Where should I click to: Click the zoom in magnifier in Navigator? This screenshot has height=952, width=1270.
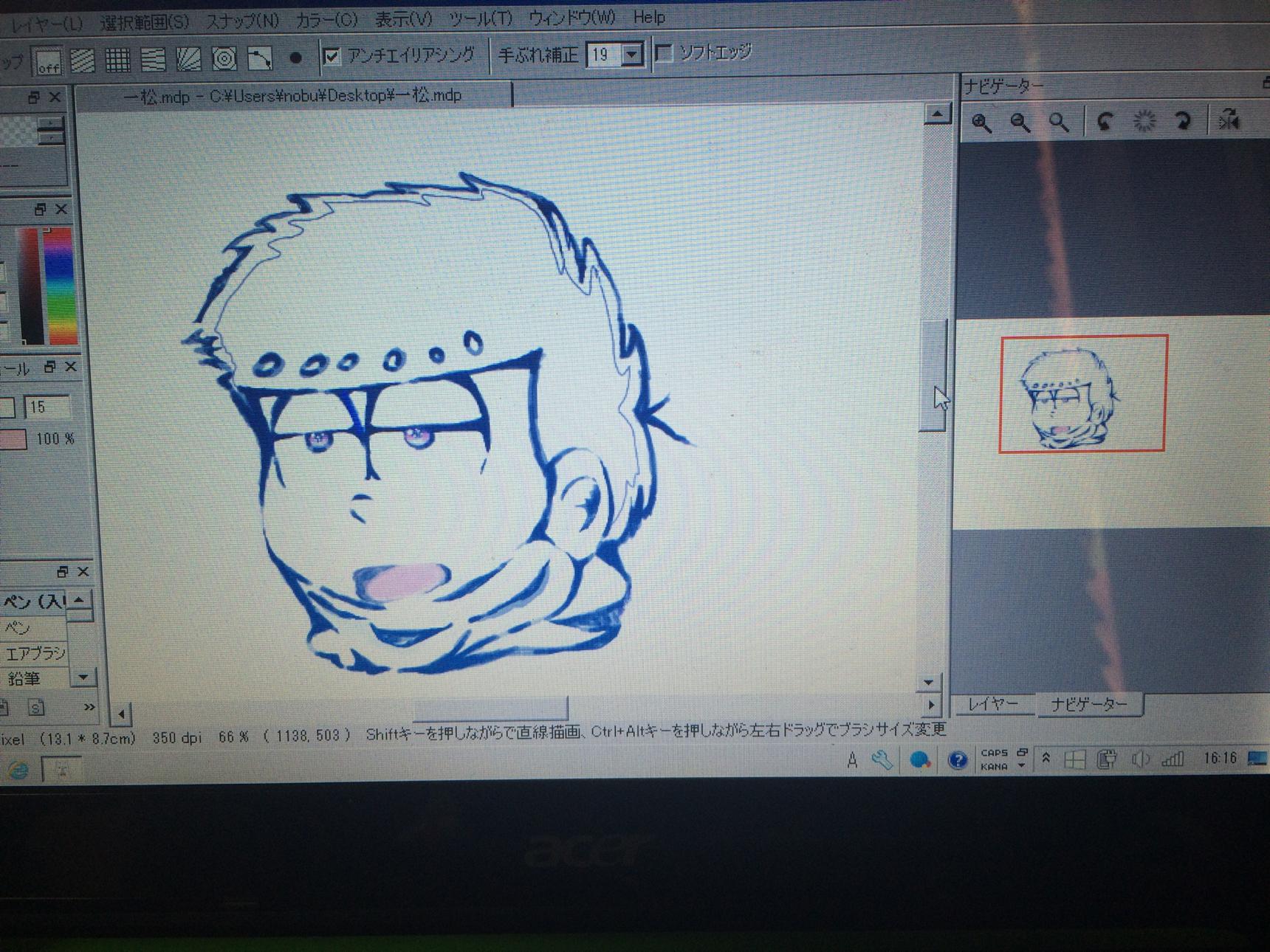click(981, 123)
